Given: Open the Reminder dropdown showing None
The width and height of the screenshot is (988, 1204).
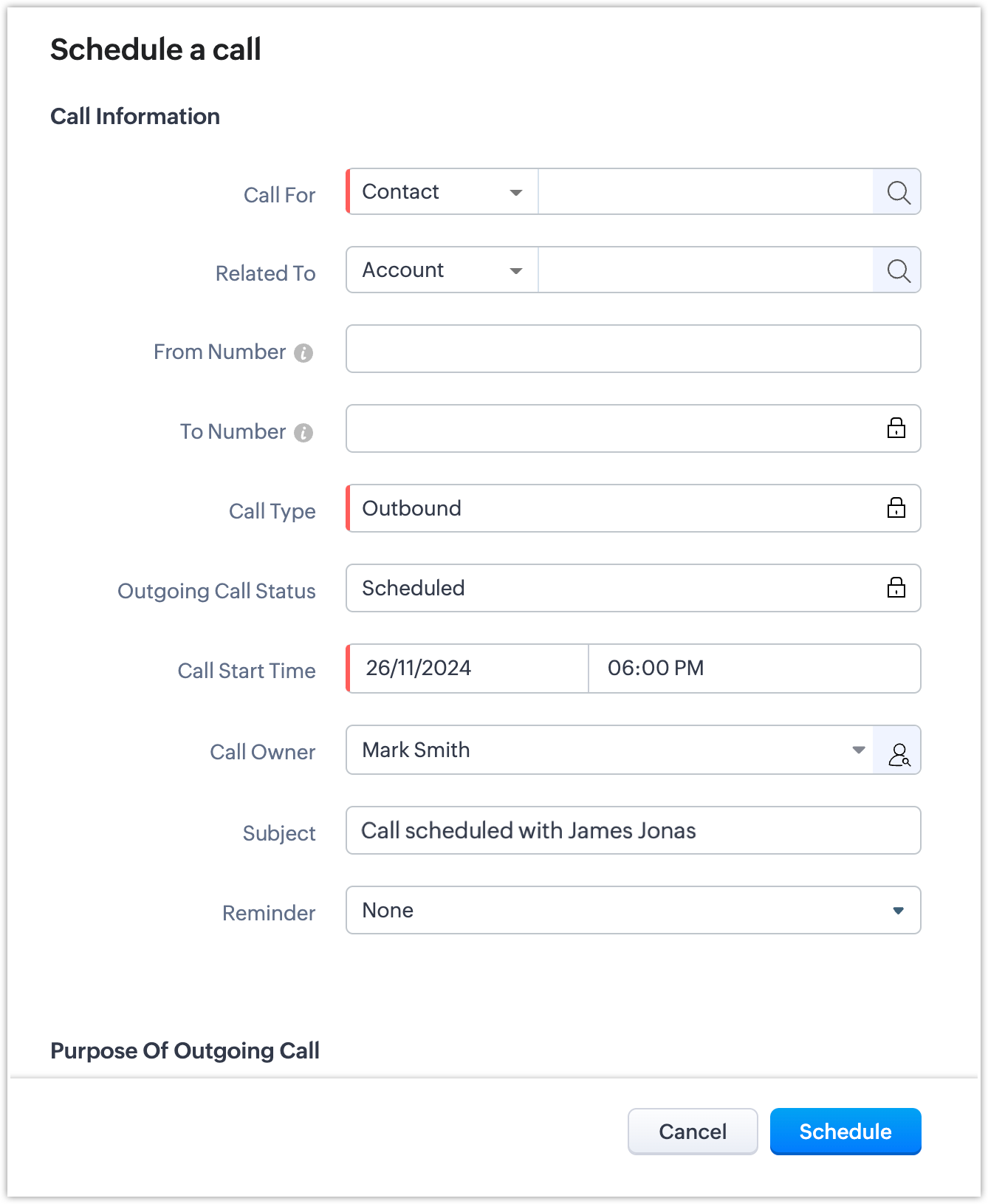Looking at the screenshot, I should [x=634, y=910].
